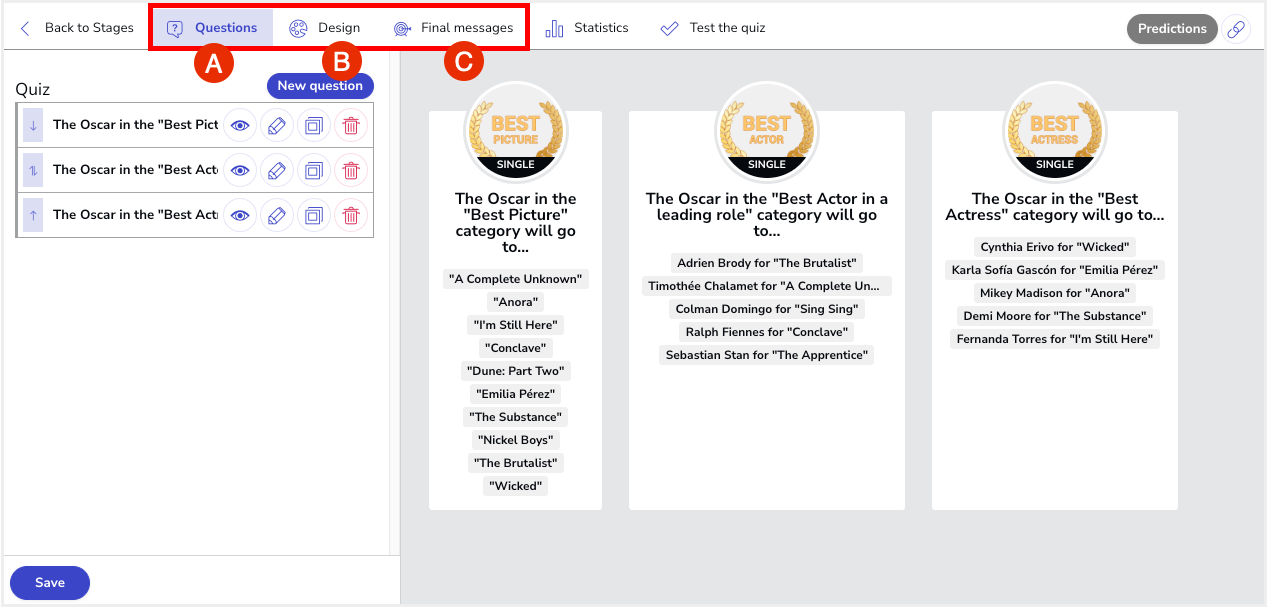The height and width of the screenshot is (608, 1267).
Task: Switch to the Questions tab
Action: [x=212, y=28]
